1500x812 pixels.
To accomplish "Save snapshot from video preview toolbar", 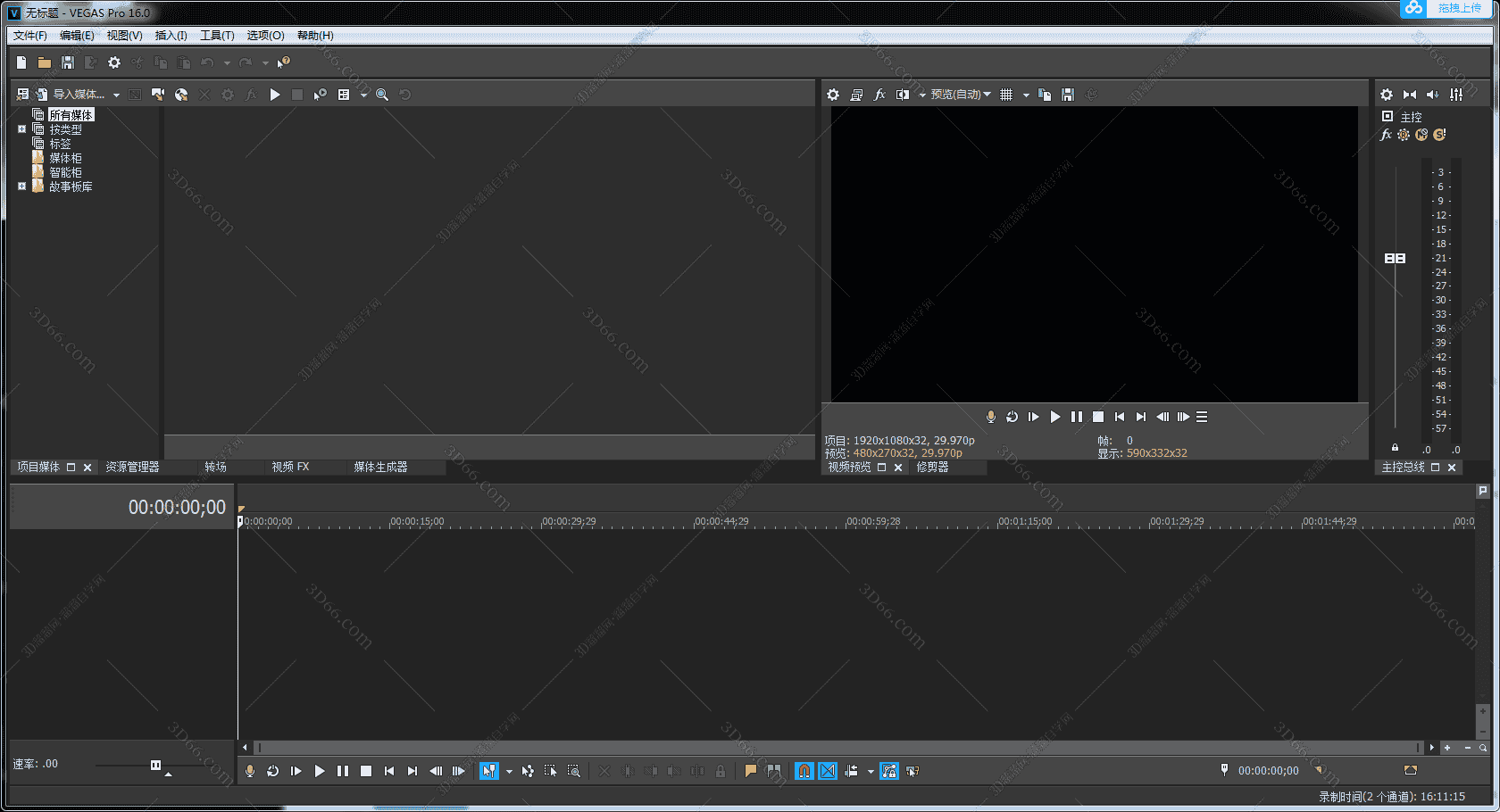I will (x=1068, y=95).
